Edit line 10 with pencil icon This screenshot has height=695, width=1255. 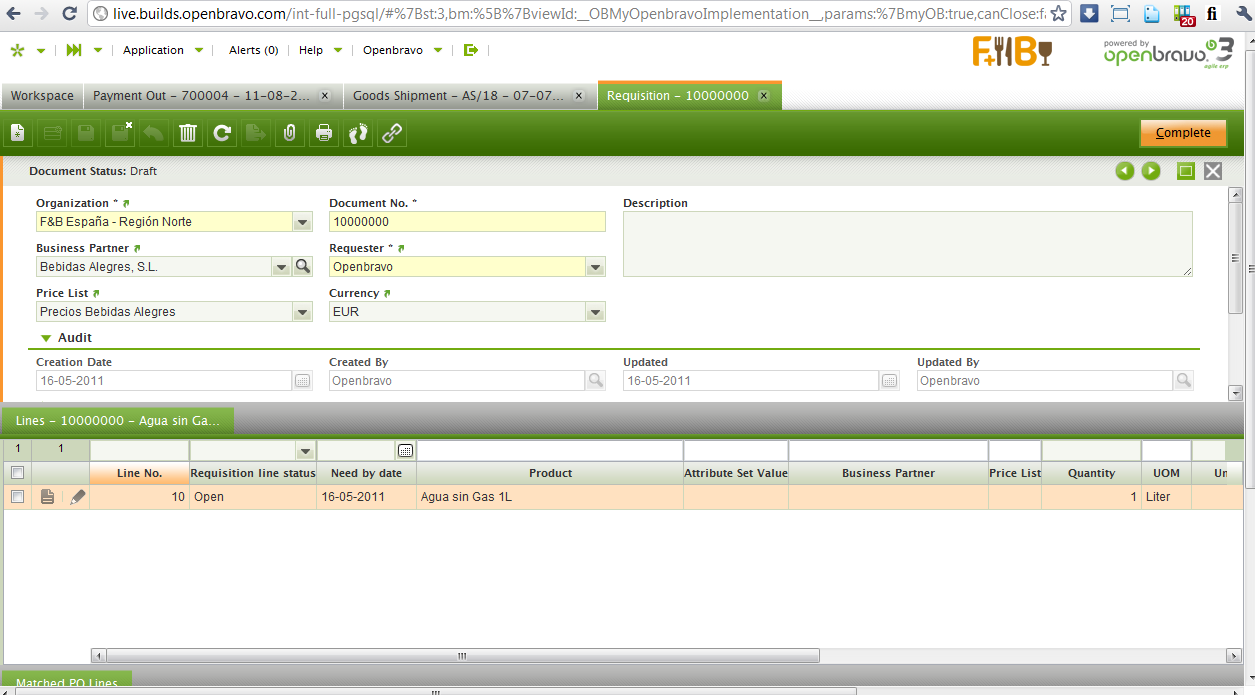pos(78,497)
